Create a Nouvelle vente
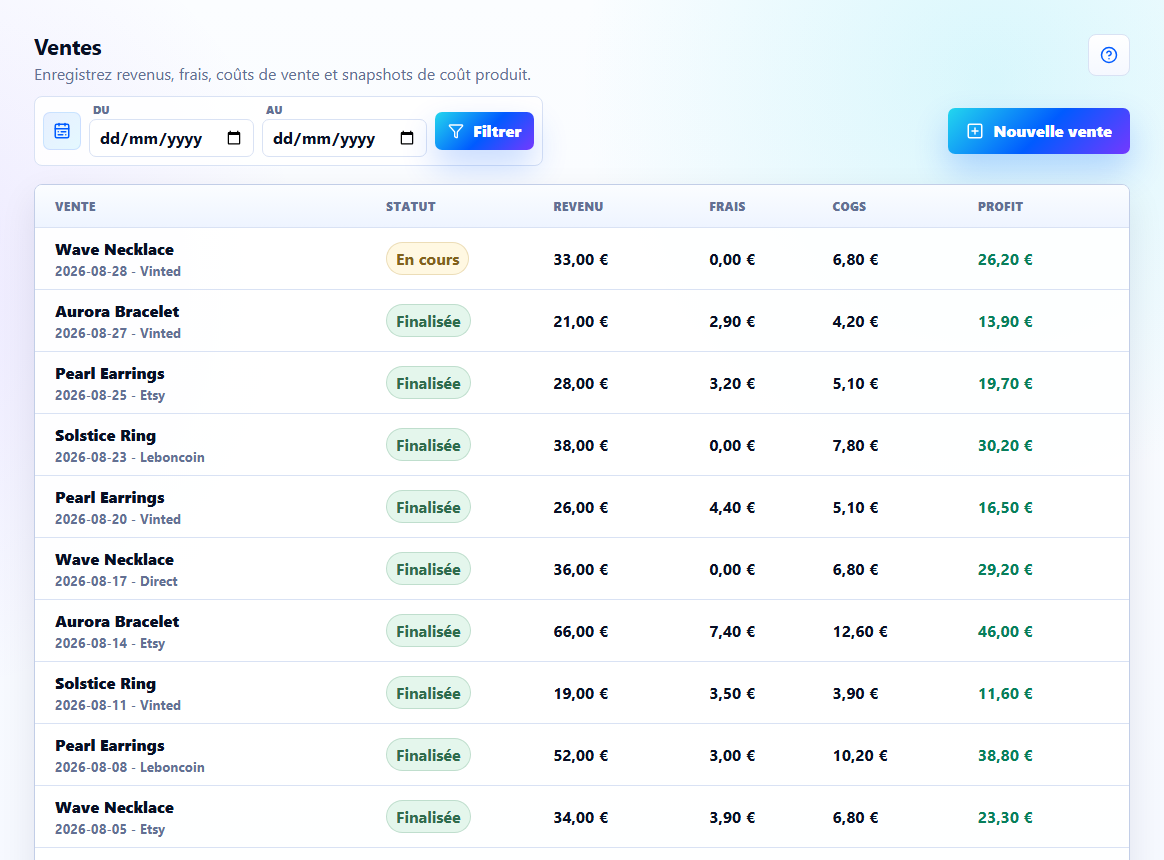The image size is (1164, 860). tap(1039, 131)
